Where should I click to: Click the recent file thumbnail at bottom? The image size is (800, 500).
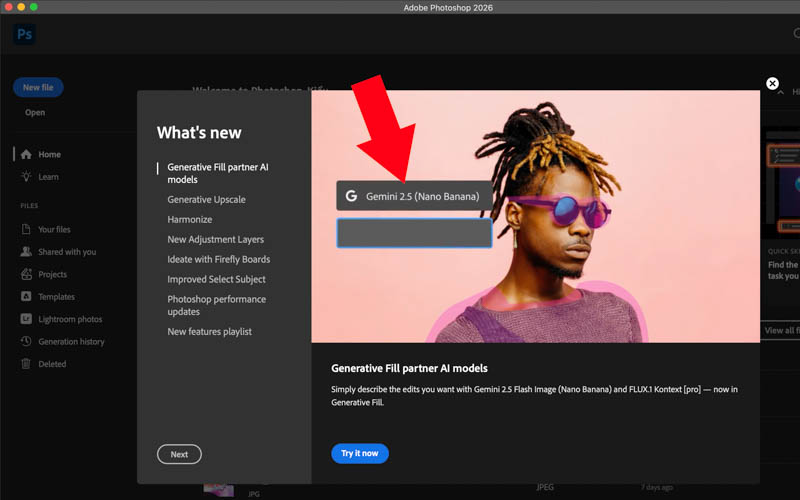coord(218,491)
